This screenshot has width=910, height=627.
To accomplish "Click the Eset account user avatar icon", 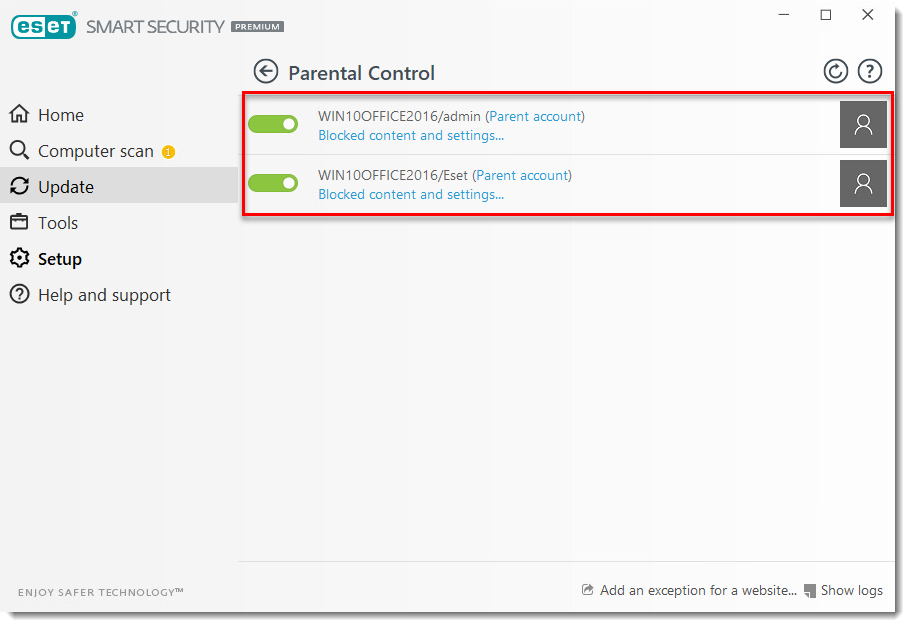I will pos(863,184).
